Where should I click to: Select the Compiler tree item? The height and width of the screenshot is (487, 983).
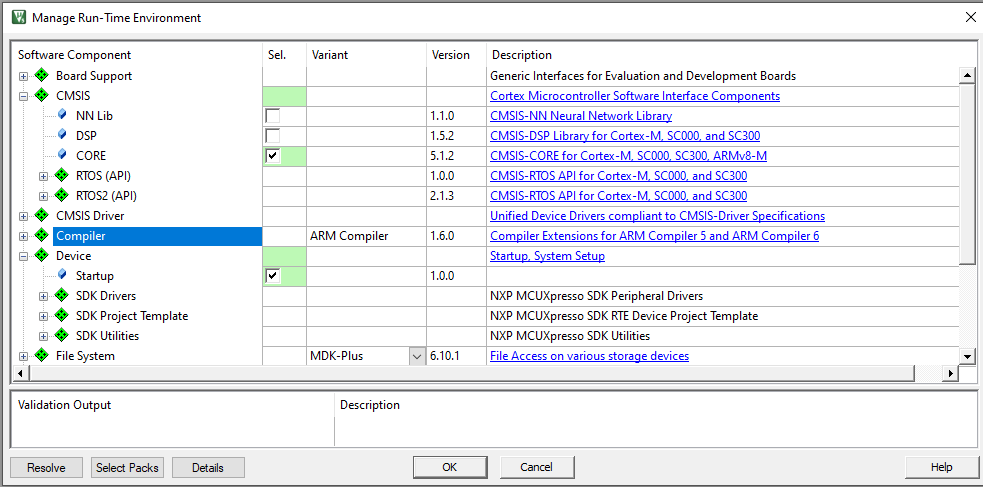click(81, 236)
